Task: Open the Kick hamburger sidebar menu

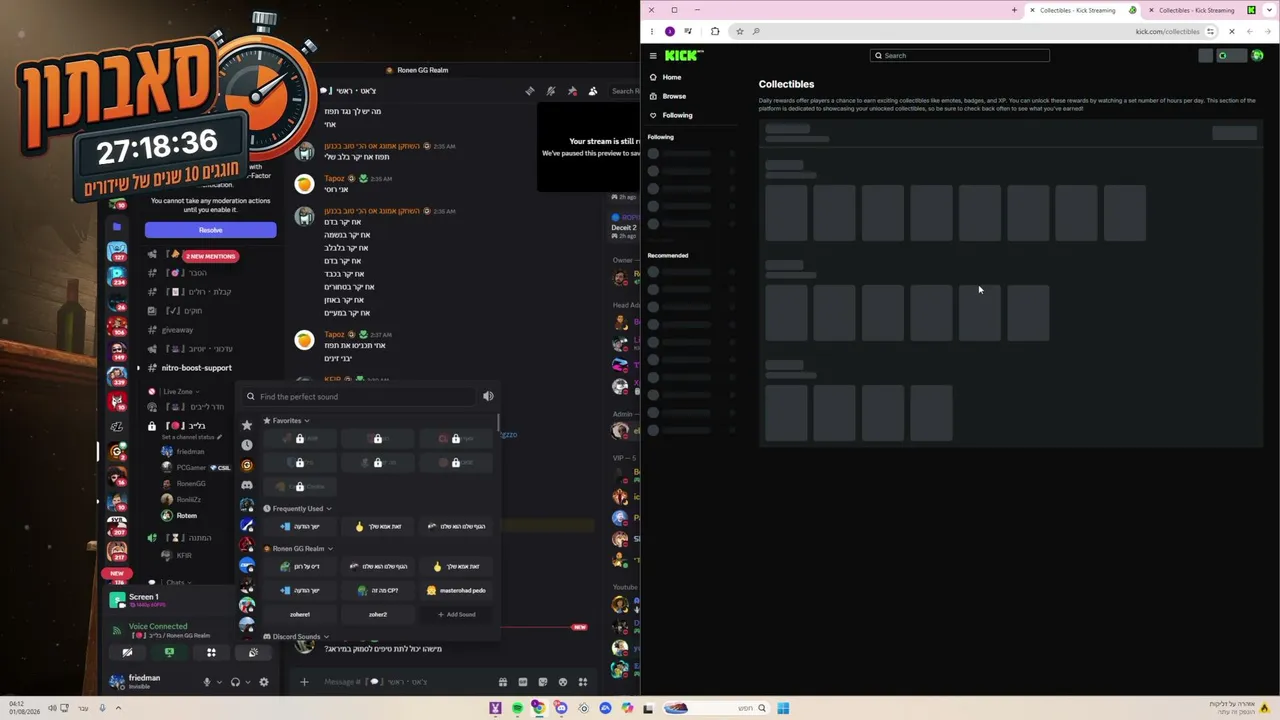Action: (x=653, y=56)
